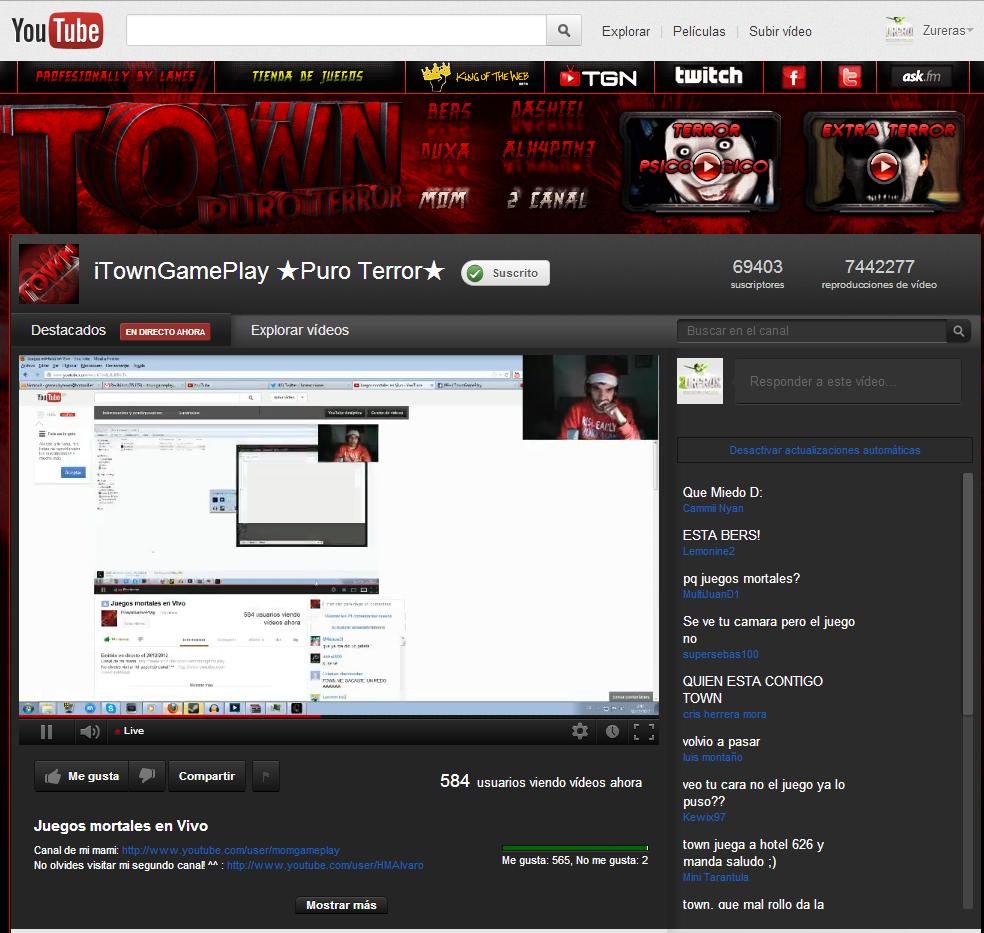
Task: Click the search magnifier button
Action: [x=564, y=30]
